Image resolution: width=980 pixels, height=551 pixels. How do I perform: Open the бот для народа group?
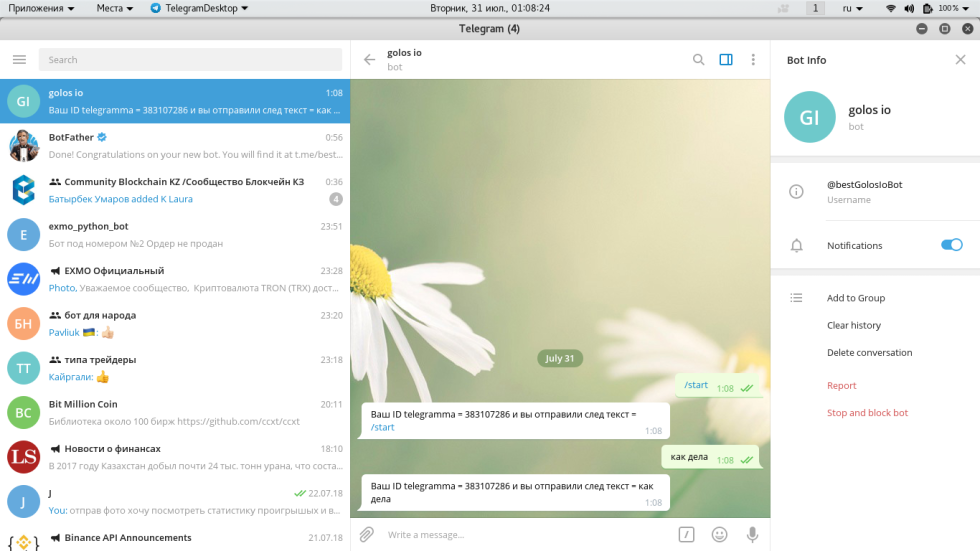(x=175, y=324)
